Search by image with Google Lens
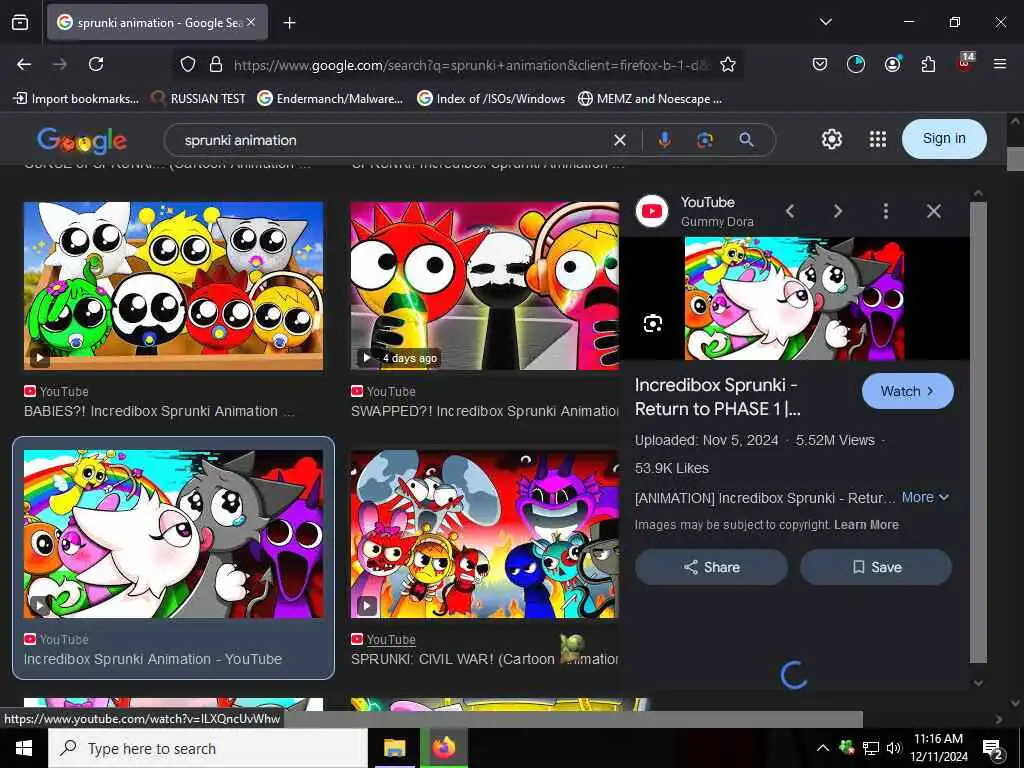The image size is (1024, 768). click(705, 139)
